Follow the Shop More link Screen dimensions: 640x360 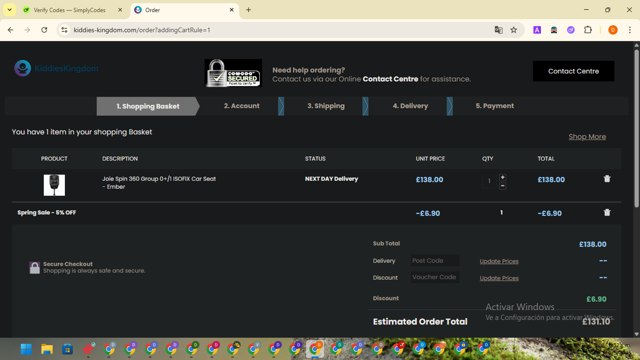pos(587,137)
